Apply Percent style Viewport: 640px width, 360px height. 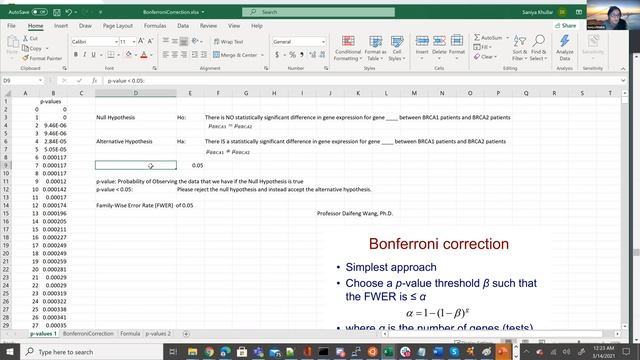292,55
